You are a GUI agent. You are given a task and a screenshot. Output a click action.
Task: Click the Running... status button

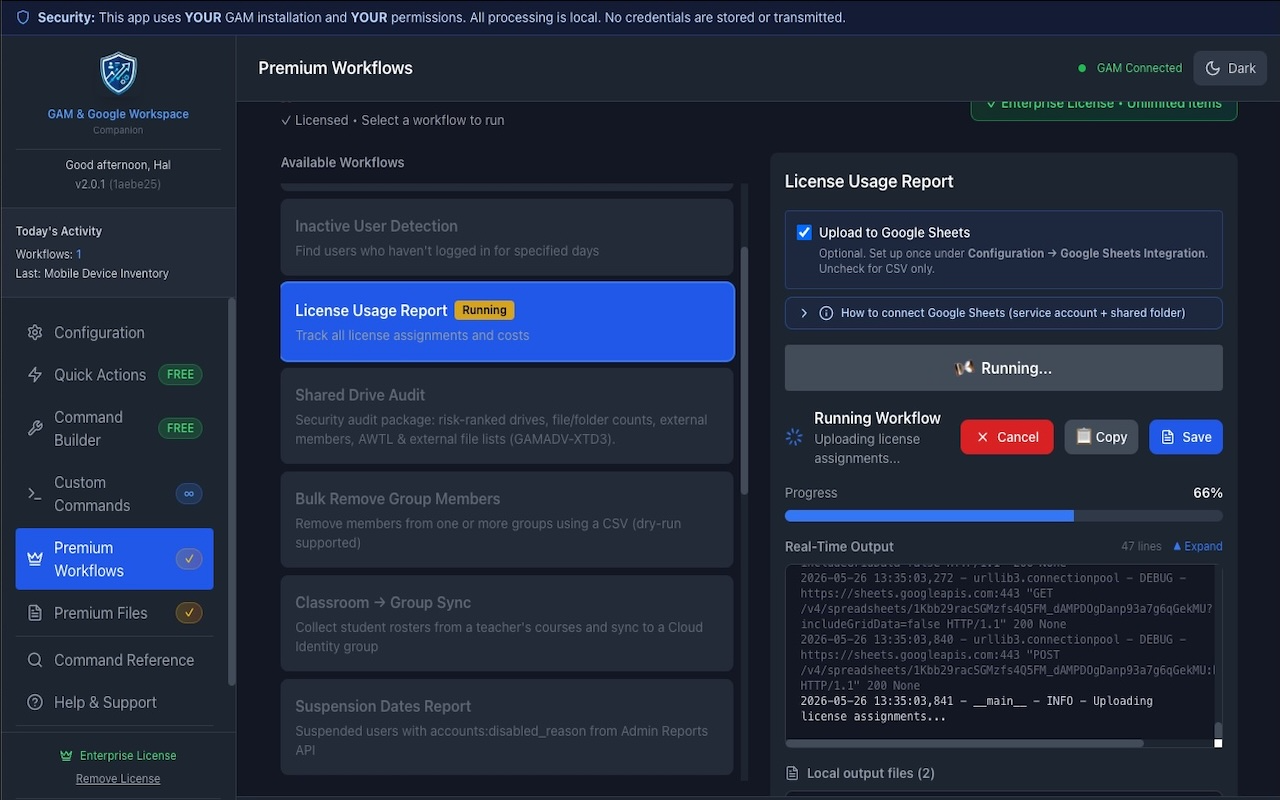pyautogui.click(x=1003, y=368)
